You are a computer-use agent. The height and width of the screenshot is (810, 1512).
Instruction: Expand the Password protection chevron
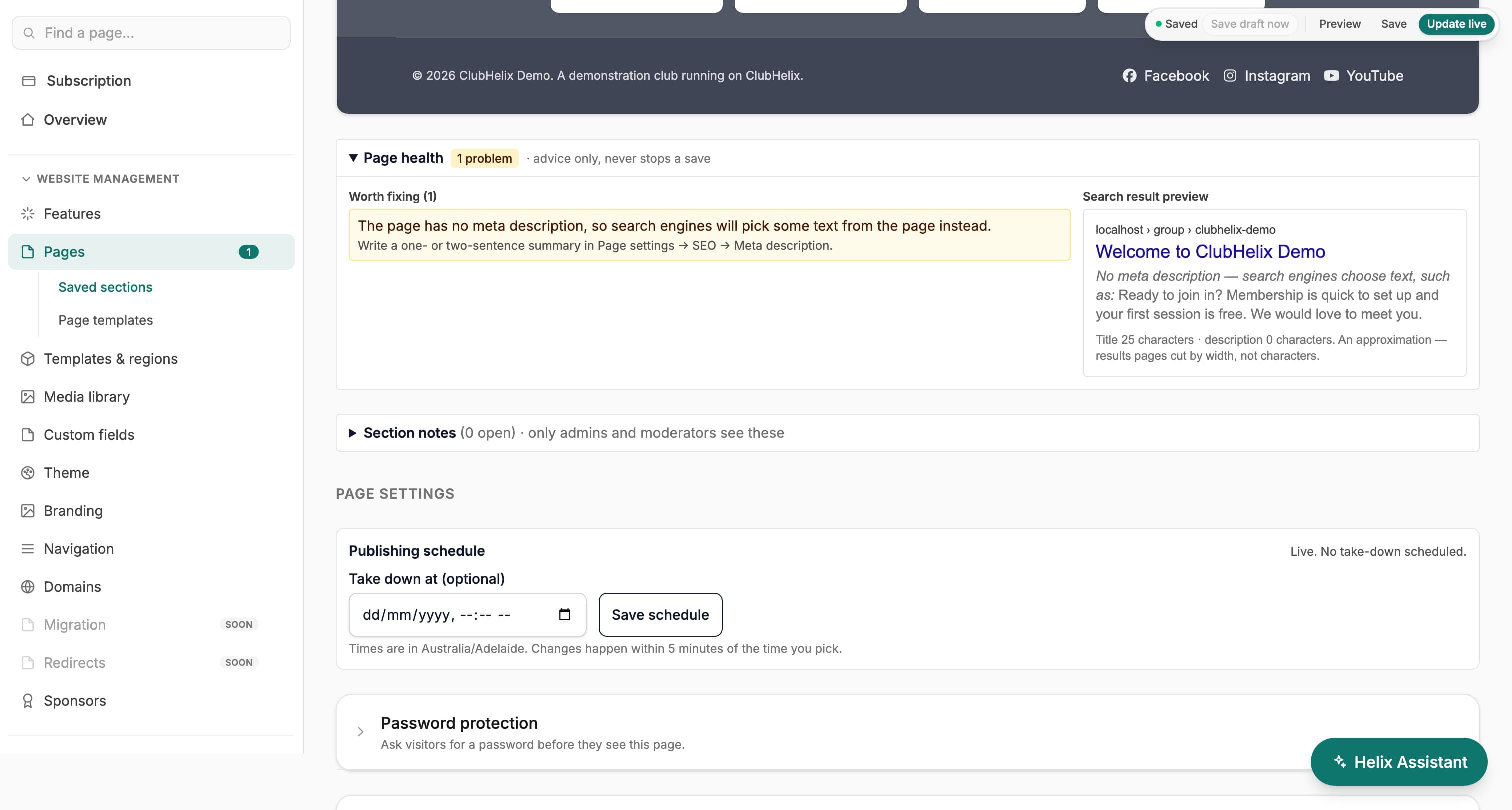tap(360, 732)
